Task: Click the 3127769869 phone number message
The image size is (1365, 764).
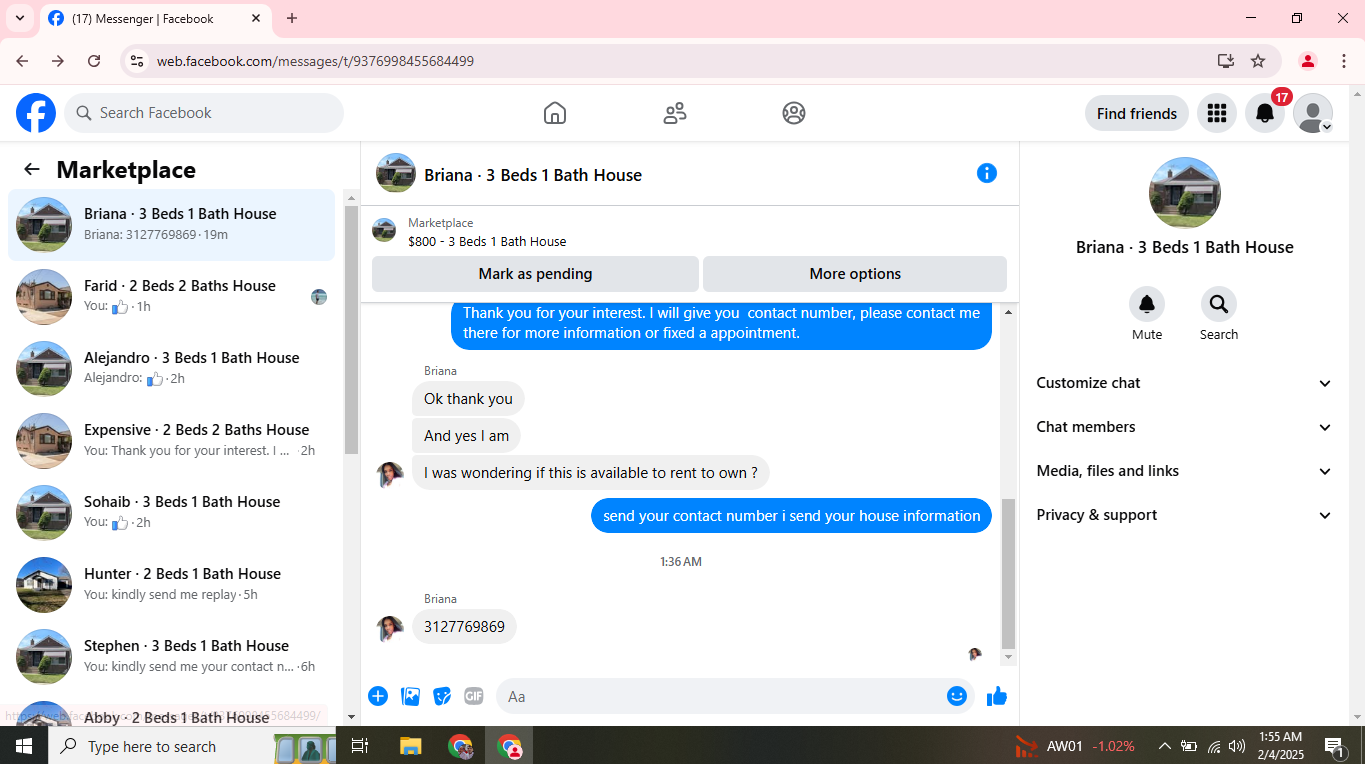Action: tap(464, 627)
